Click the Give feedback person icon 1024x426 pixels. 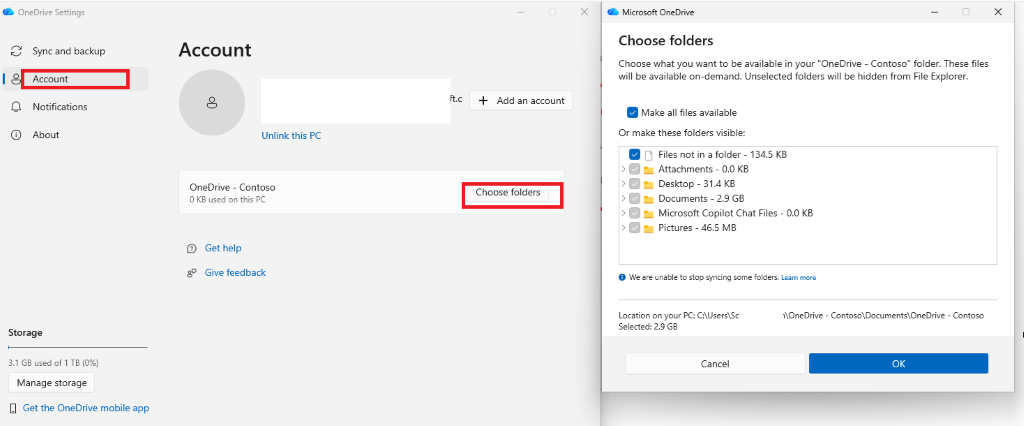tap(191, 273)
